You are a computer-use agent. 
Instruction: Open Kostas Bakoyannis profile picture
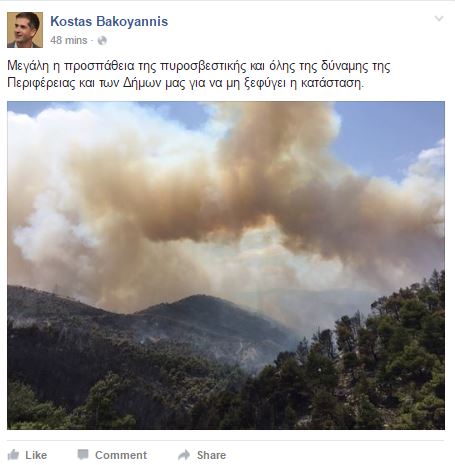click(25, 30)
